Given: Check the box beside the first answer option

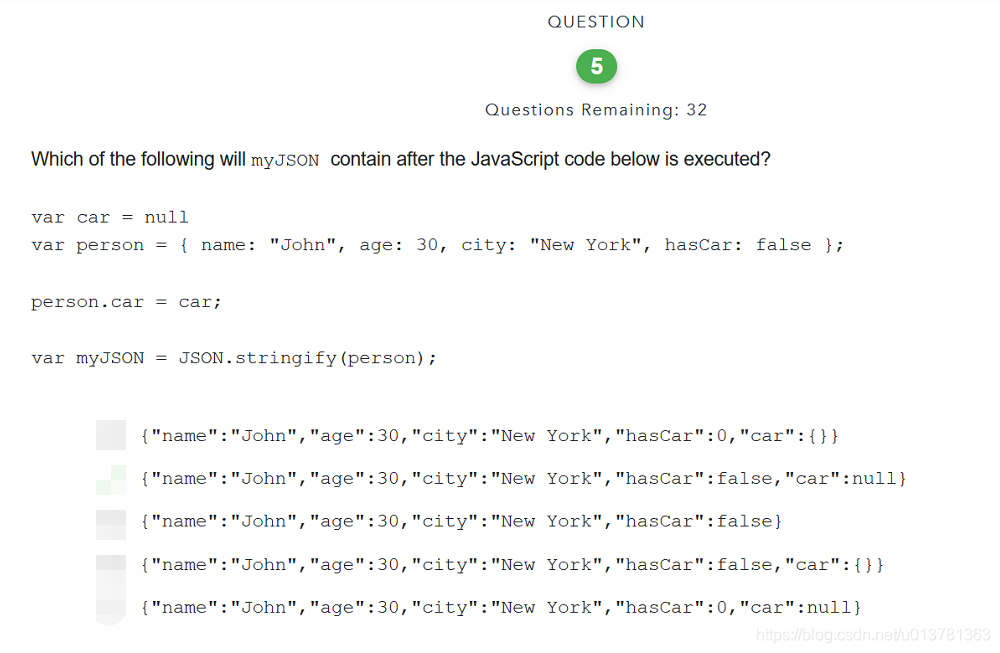Looking at the screenshot, I should pyautogui.click(x=110, y=435).
